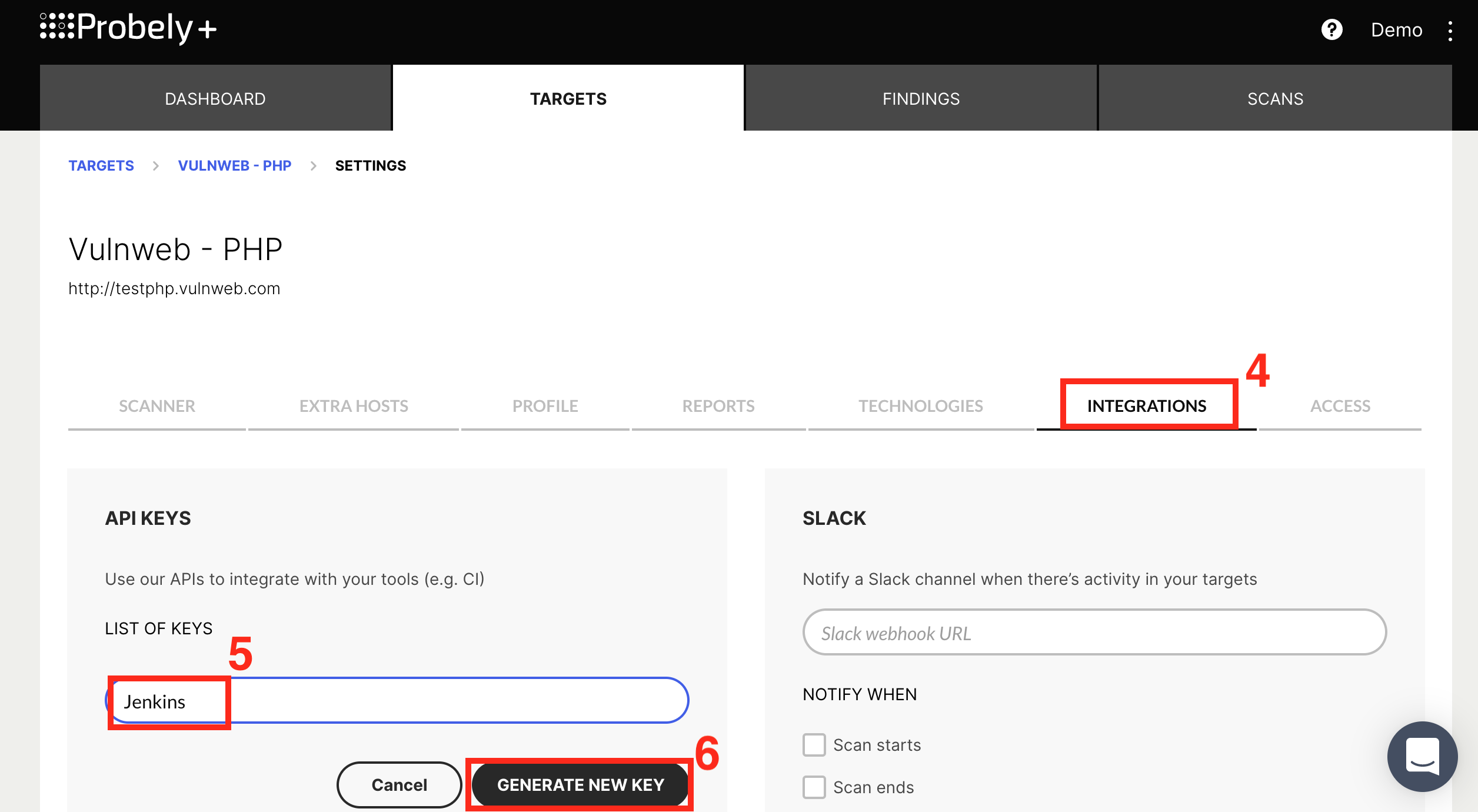
Task: Click the Targets breadcrumb link
Action: [101, 166]
